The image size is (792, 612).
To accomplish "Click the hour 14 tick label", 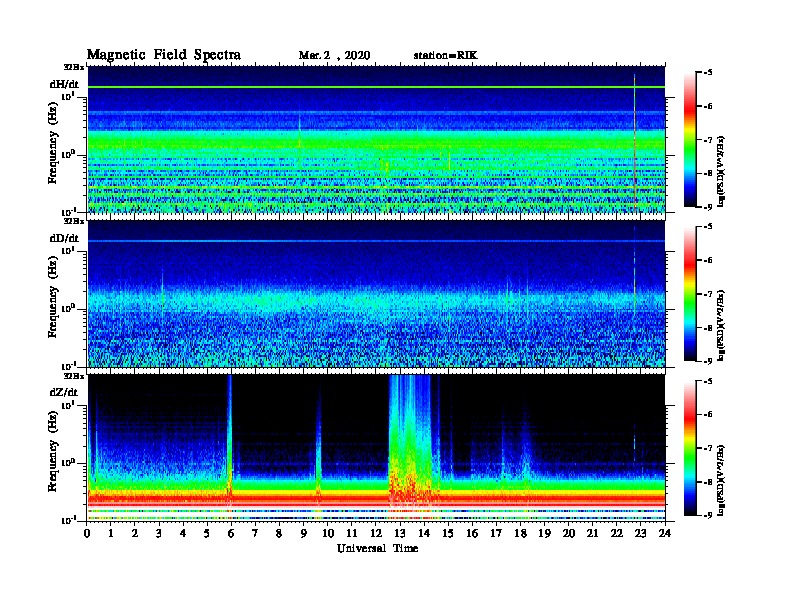I will point(424,534).
